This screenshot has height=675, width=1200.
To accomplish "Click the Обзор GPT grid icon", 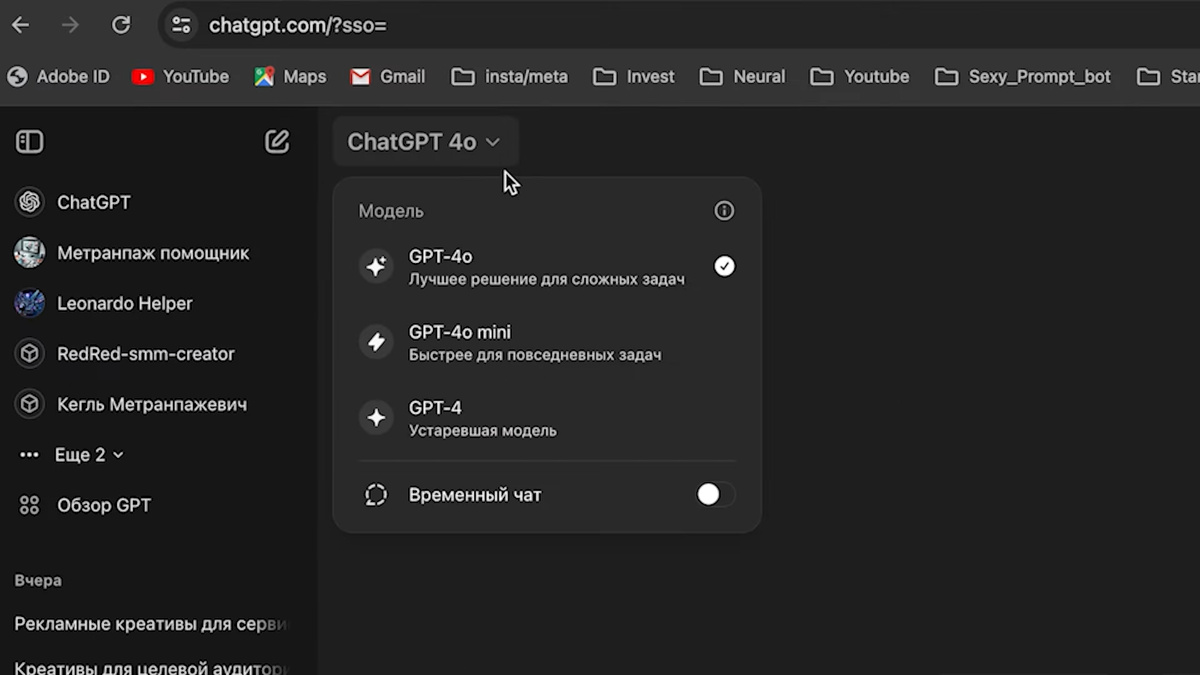I will point(30,505).
